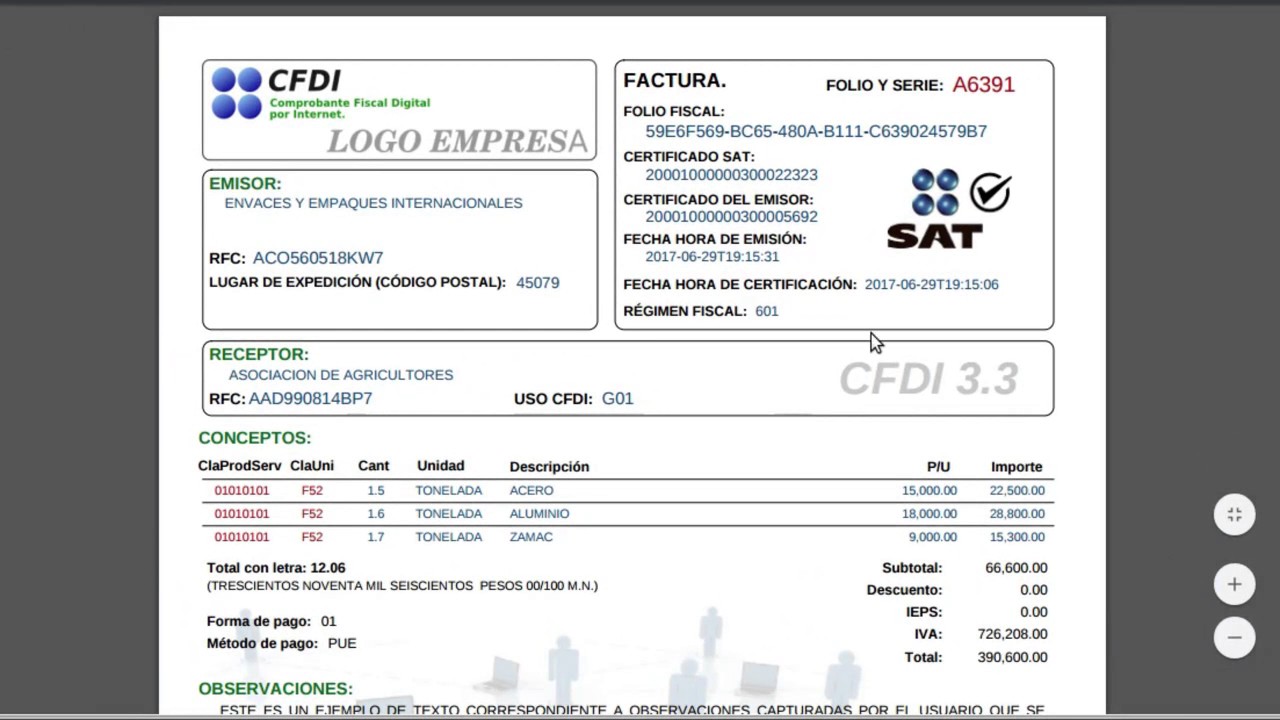Select the folio fiscal UUID text

pyautogui.click(x=816, y=131)
